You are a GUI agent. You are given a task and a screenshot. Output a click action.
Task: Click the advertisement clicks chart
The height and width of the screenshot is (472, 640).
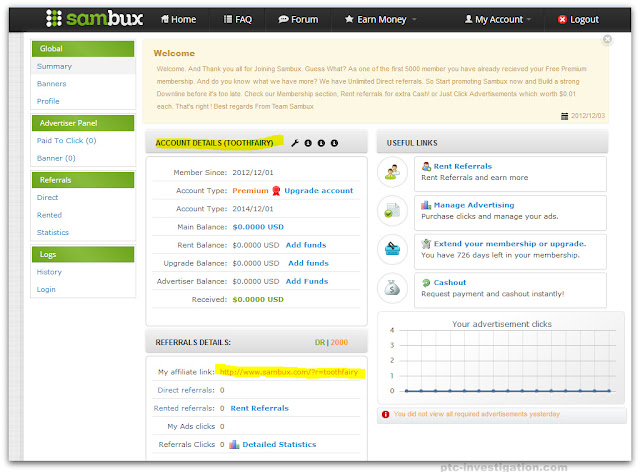click(501, 358)
